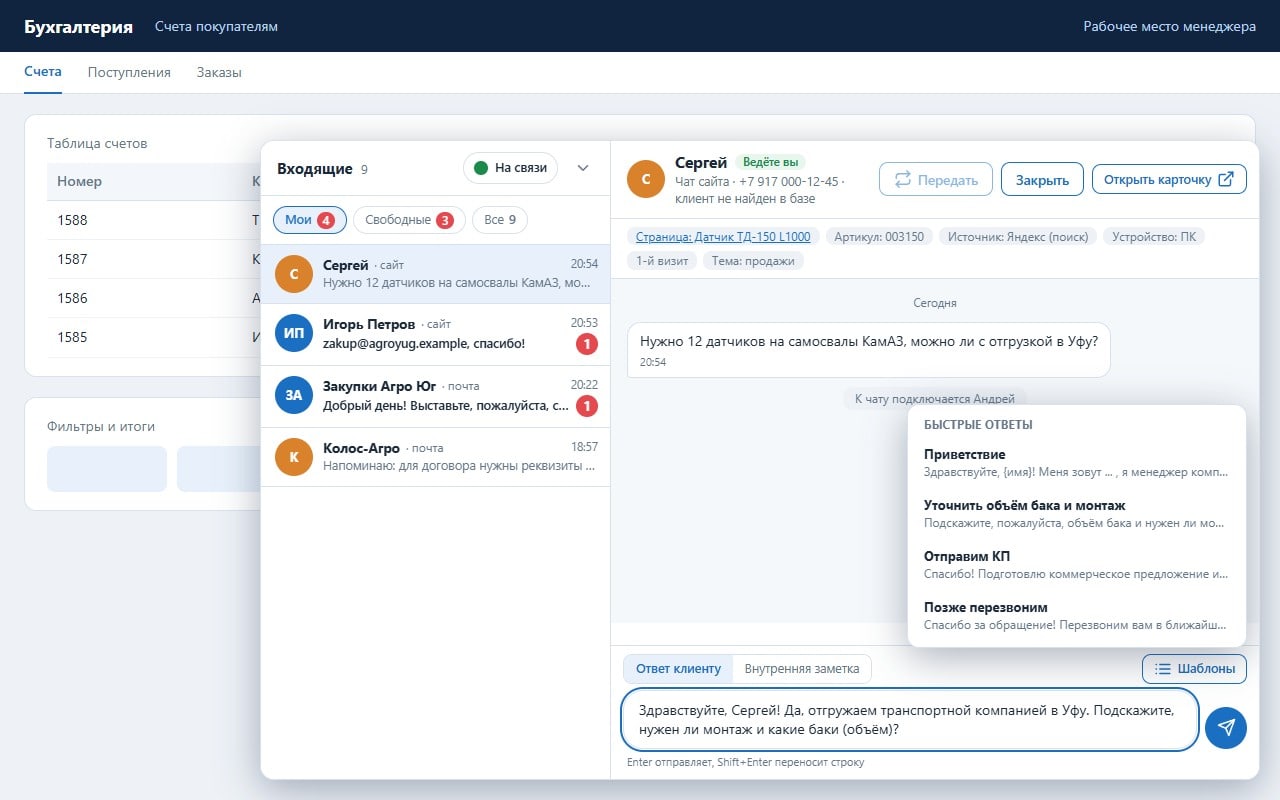Open the Колос-Агро email conversation
Image resolution: width=1280 pixels, height=800 pixels.
[435, 457]
